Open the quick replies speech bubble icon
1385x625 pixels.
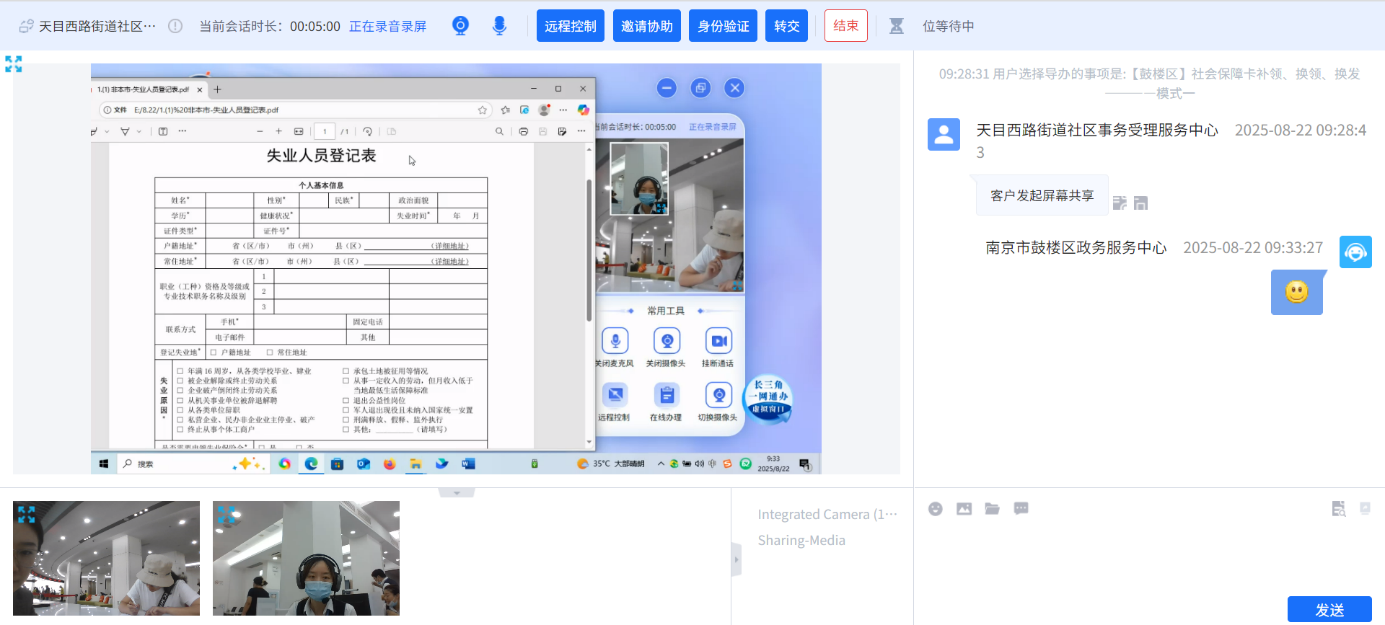point(1021,508)
